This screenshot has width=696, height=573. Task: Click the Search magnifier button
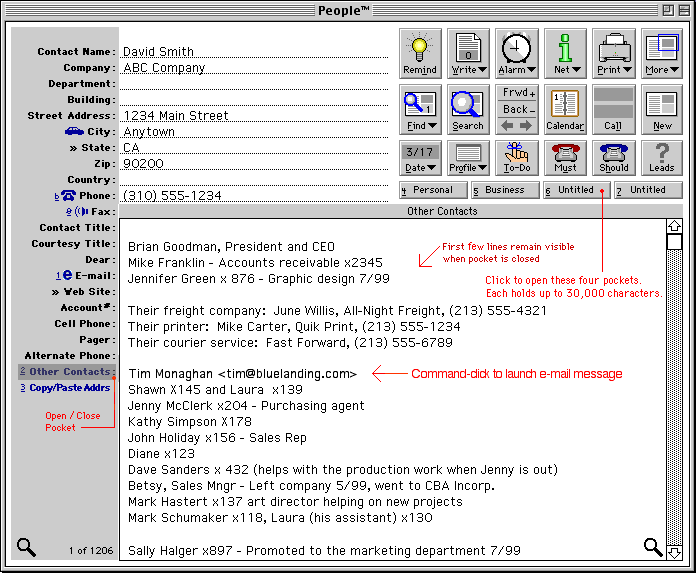[x=467, y=109]
